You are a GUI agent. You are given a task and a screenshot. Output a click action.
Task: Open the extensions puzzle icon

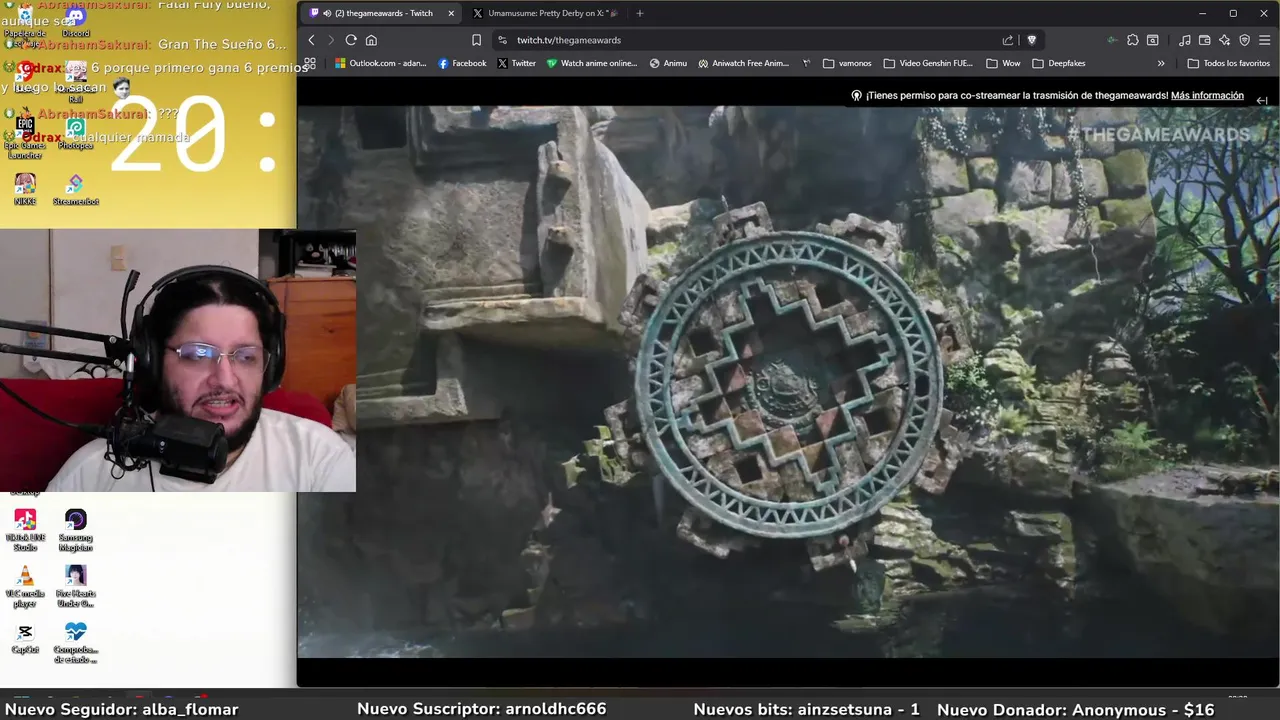pyautogui.click(x=1132, y=40)
